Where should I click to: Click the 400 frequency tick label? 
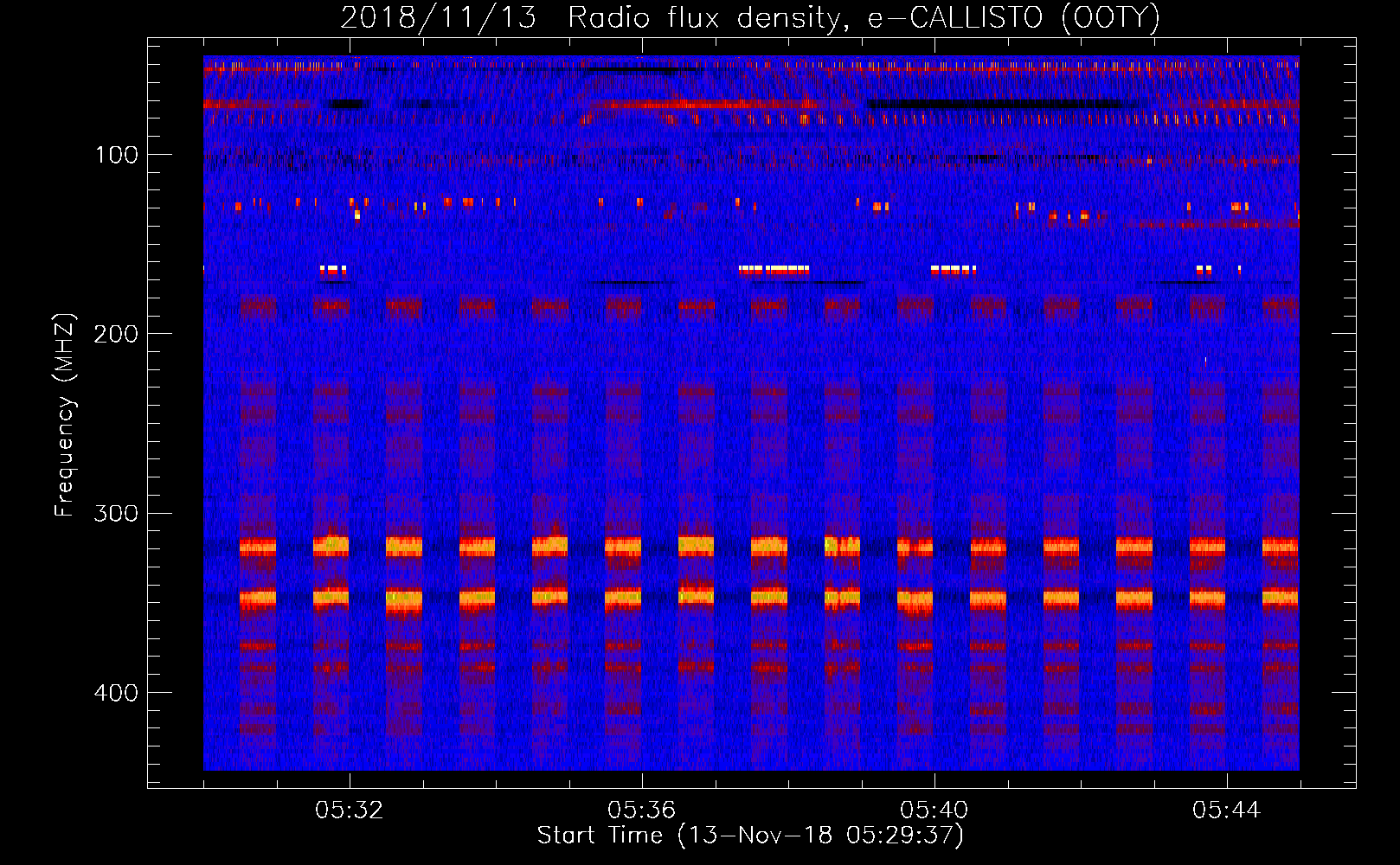point(117,693)
